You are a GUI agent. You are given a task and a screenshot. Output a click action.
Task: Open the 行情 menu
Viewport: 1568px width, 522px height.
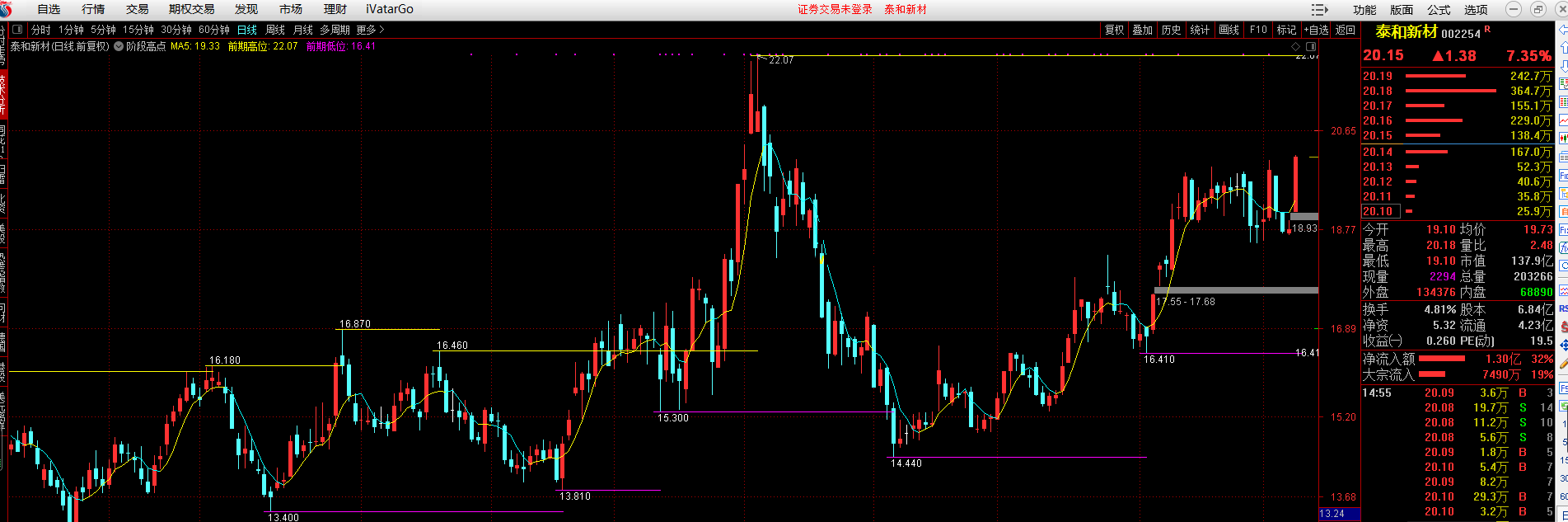coord(93,9)
